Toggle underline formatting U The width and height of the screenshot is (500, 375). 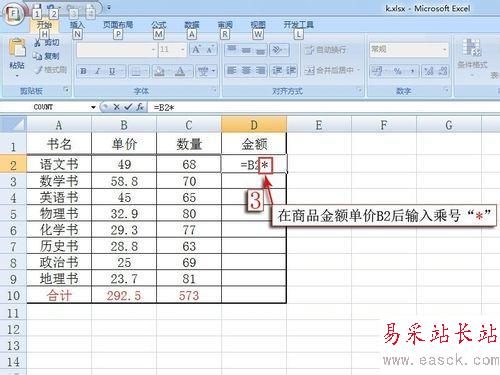click(112, 71)
